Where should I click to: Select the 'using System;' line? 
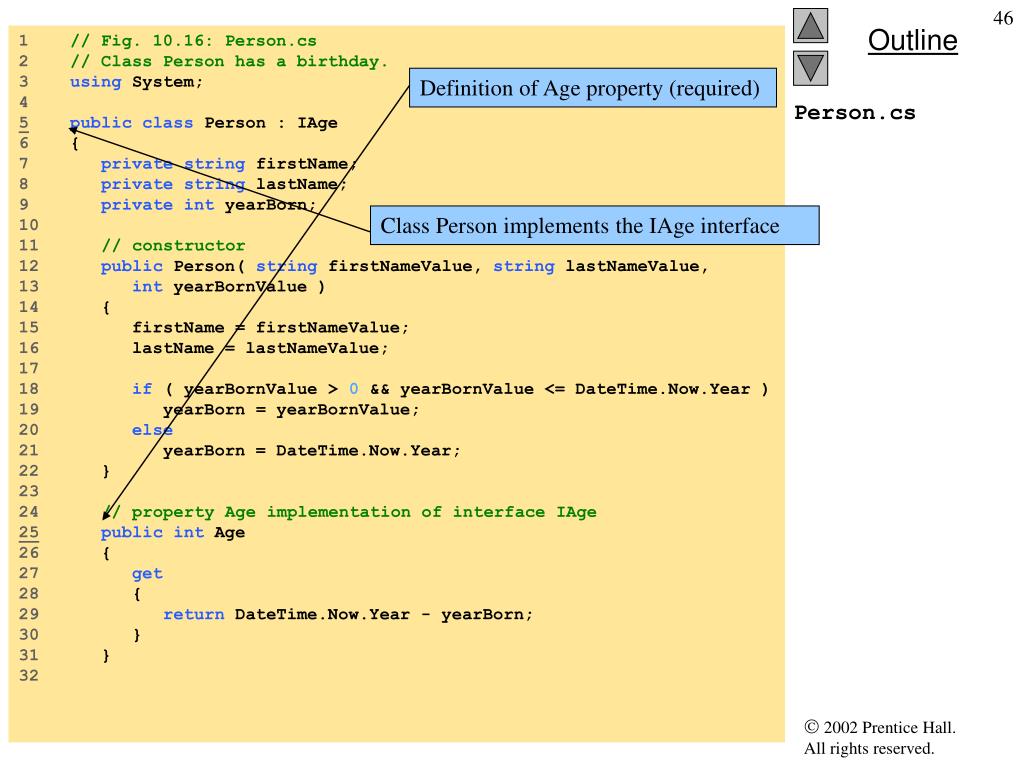[136, 82]
